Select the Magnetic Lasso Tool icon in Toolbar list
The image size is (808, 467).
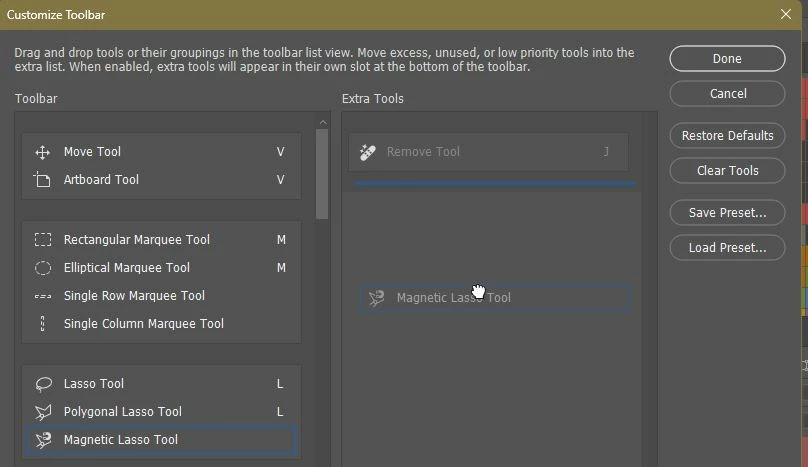[x=43, y=440]
